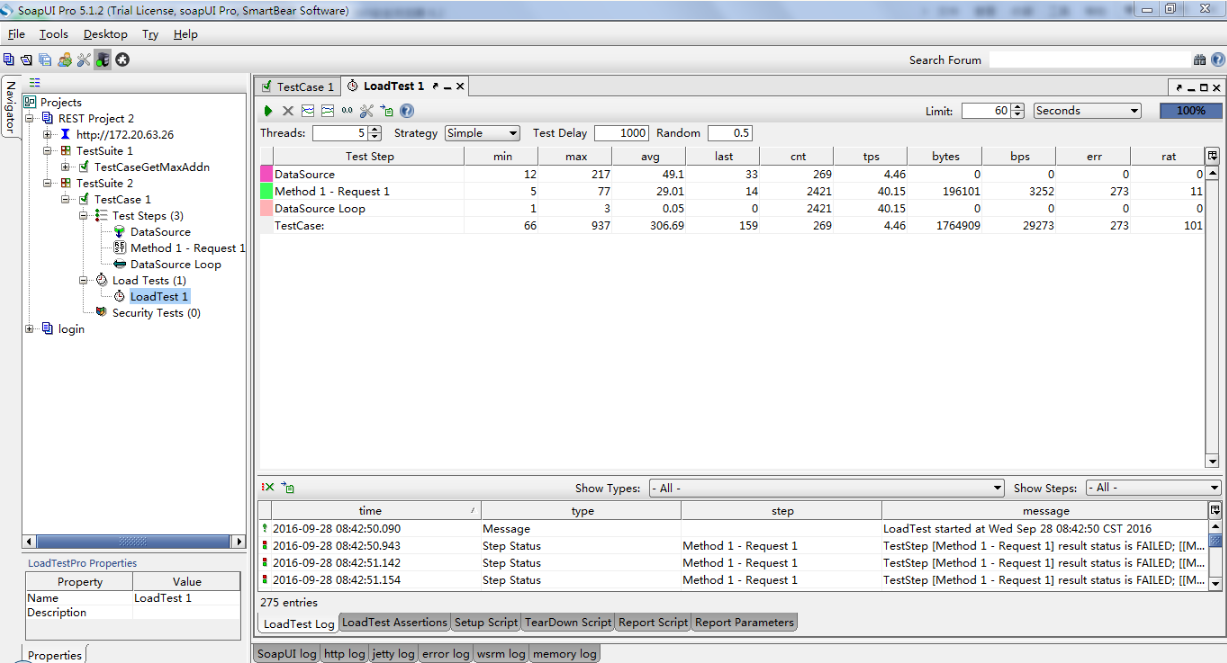Open the statistics history graph icon
This screenshot has height=663, width=1227.
327,111
